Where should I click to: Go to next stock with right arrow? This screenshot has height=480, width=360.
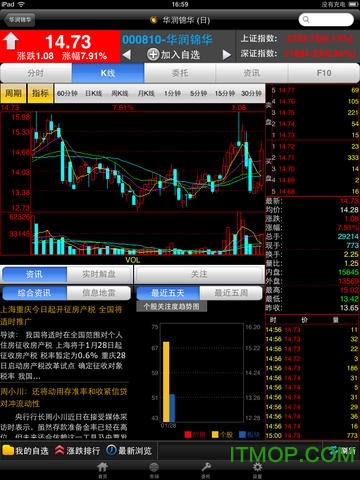[x=227, y=55]
